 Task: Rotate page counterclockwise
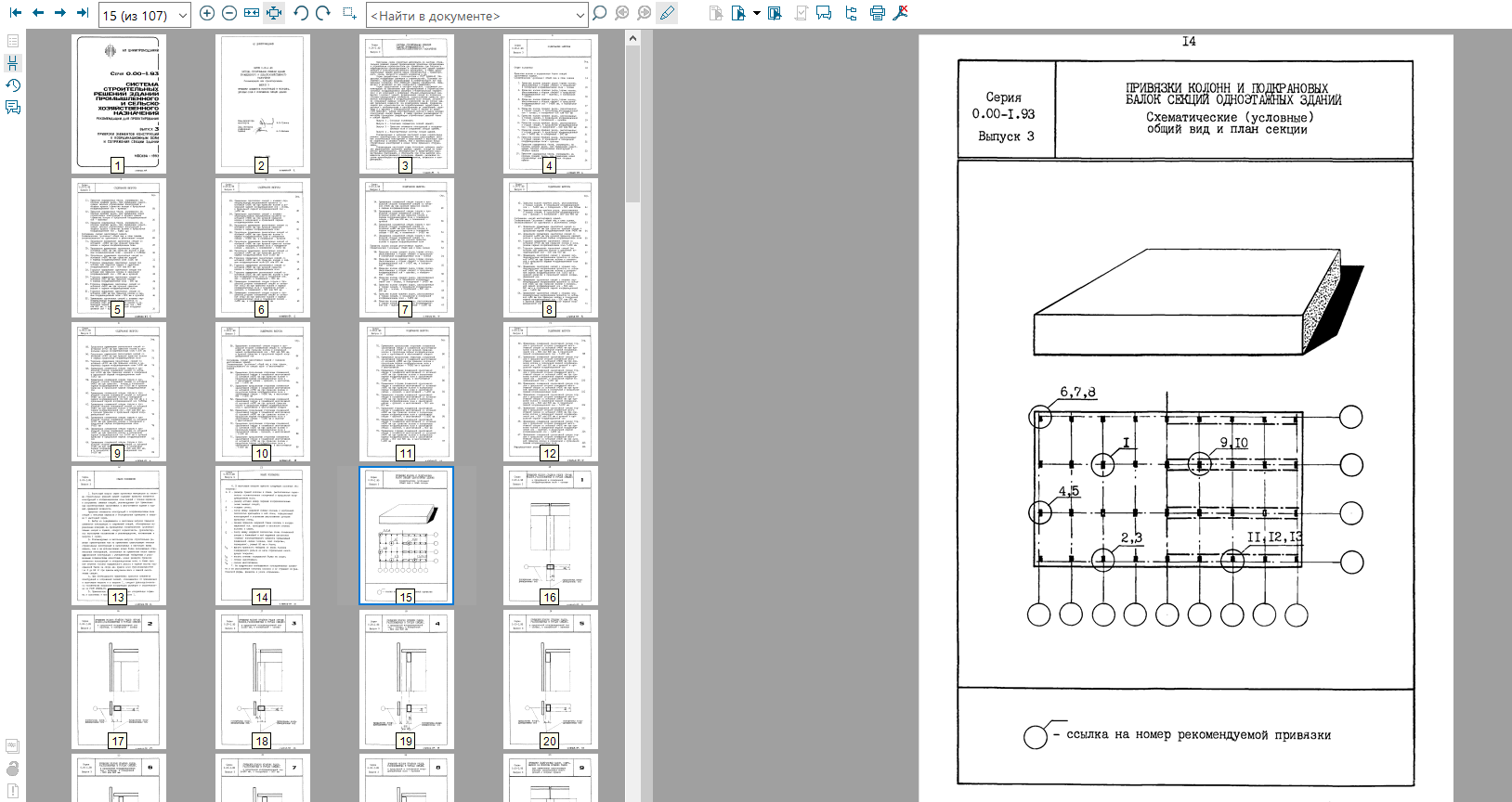click(x=301, y=13)
